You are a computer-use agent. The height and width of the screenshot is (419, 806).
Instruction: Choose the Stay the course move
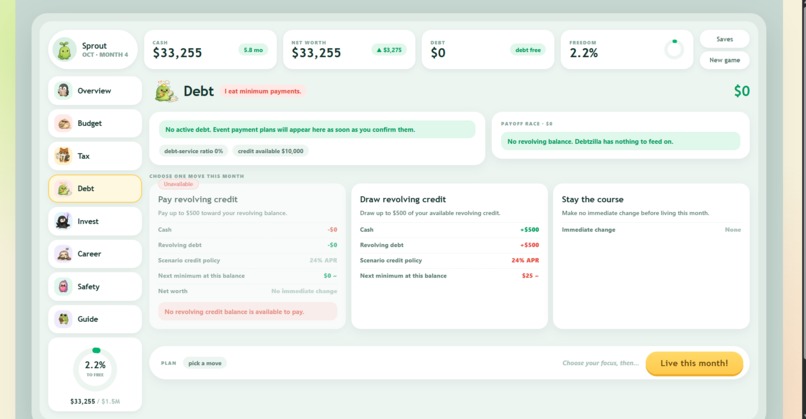[651, 256]
